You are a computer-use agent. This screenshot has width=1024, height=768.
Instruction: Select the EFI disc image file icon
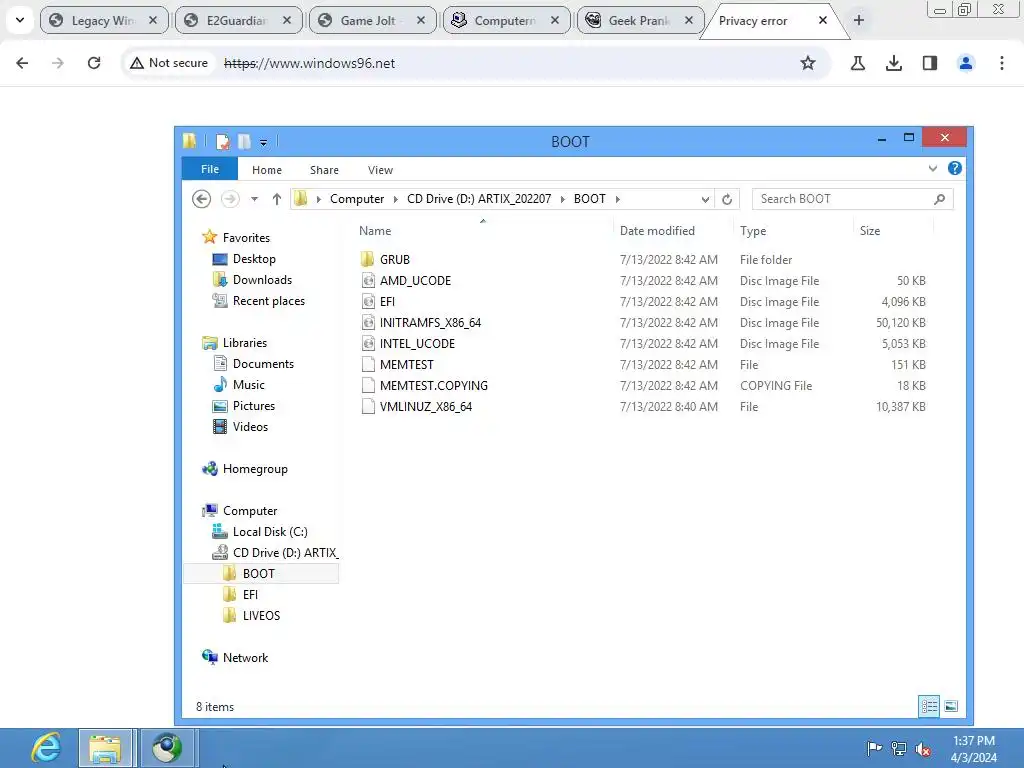368,301
